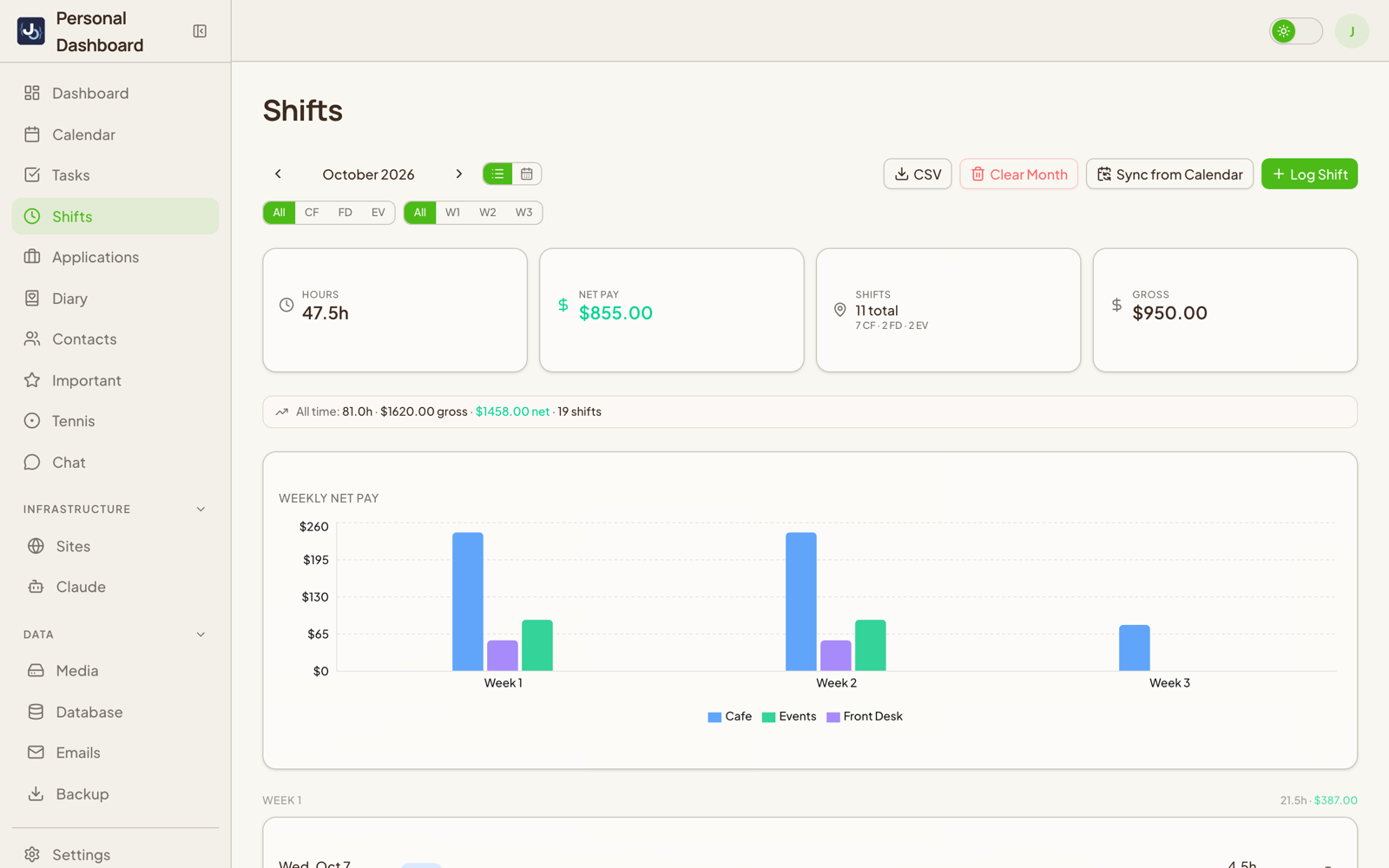Open Calendar from the sidebar
This screenshot has height=868, width=1389.
point(115,135)
